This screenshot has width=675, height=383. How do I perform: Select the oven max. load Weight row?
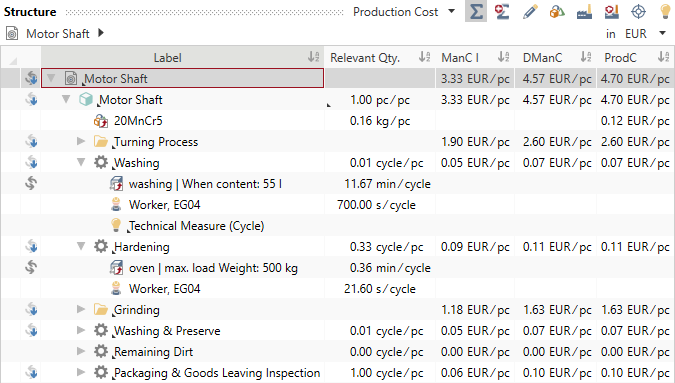click(x=337, y=268)
